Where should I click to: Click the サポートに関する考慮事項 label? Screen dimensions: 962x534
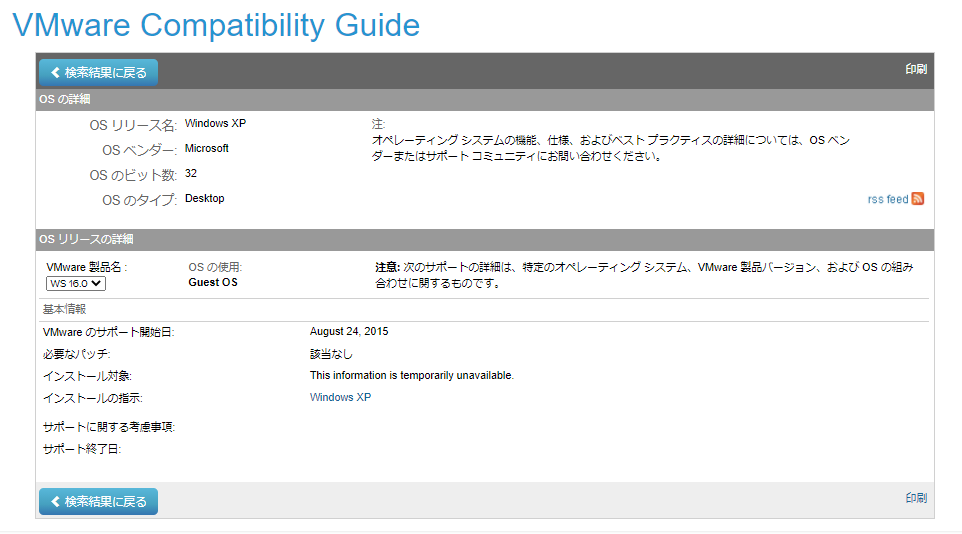(109, 427)
